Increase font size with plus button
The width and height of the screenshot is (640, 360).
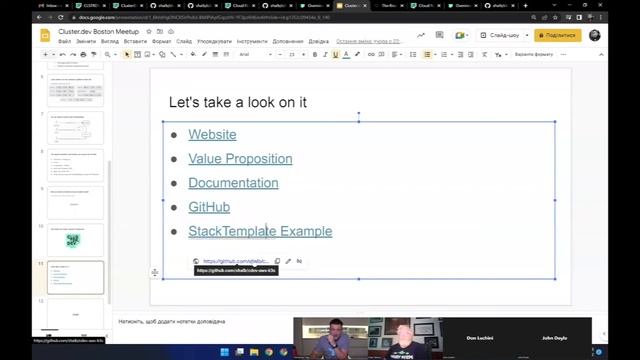303,54
